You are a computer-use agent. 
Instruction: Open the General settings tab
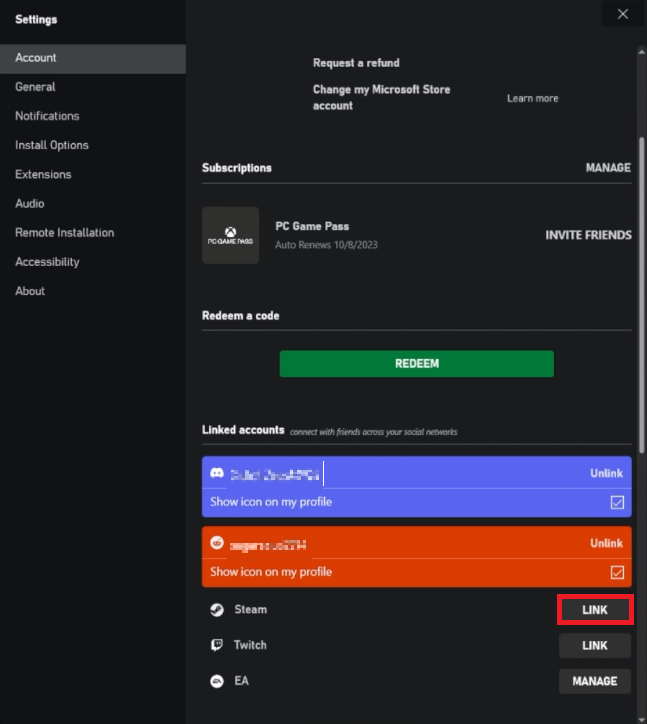coord(35,87)
